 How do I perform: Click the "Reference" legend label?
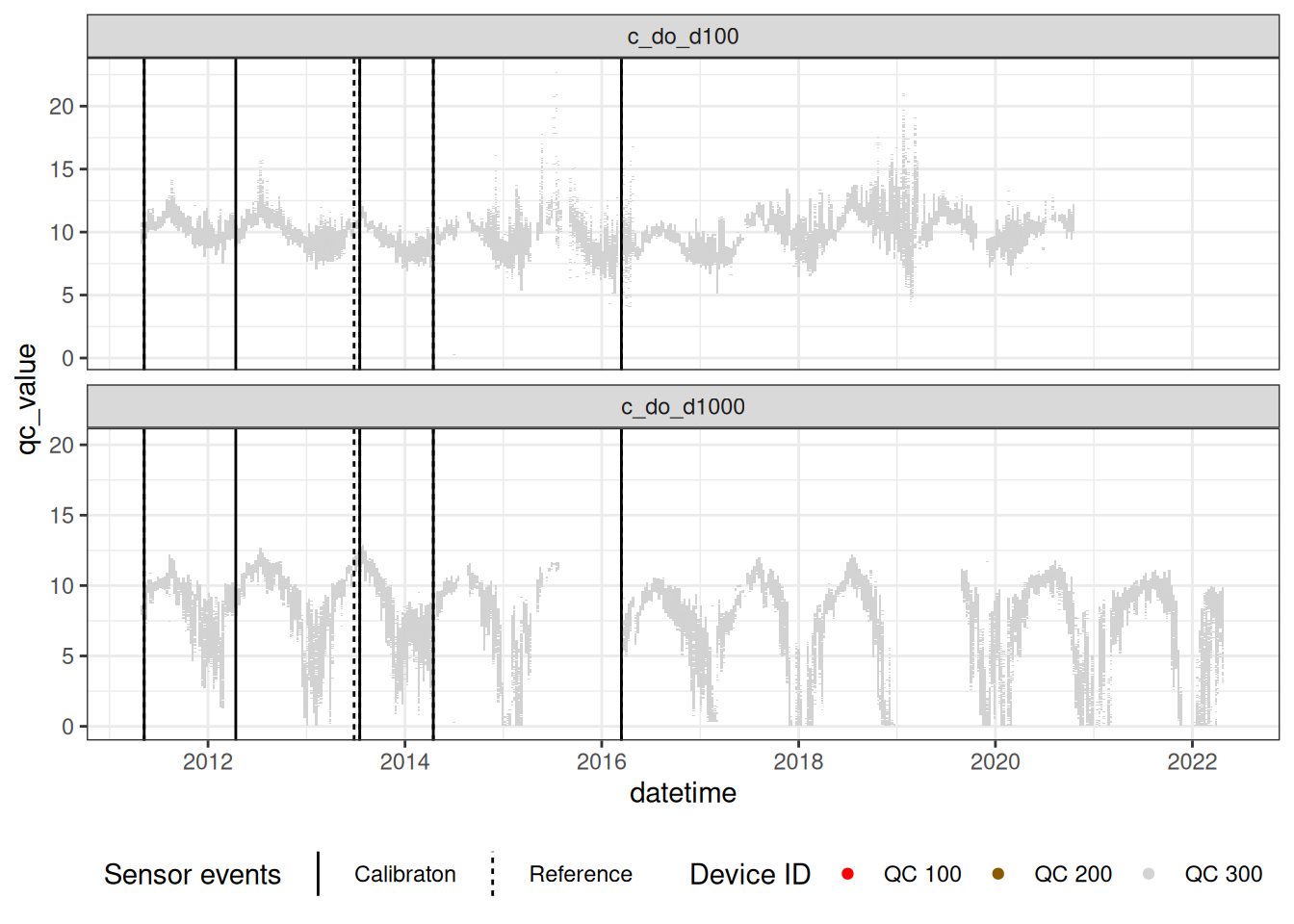click(x=581, y=874)
